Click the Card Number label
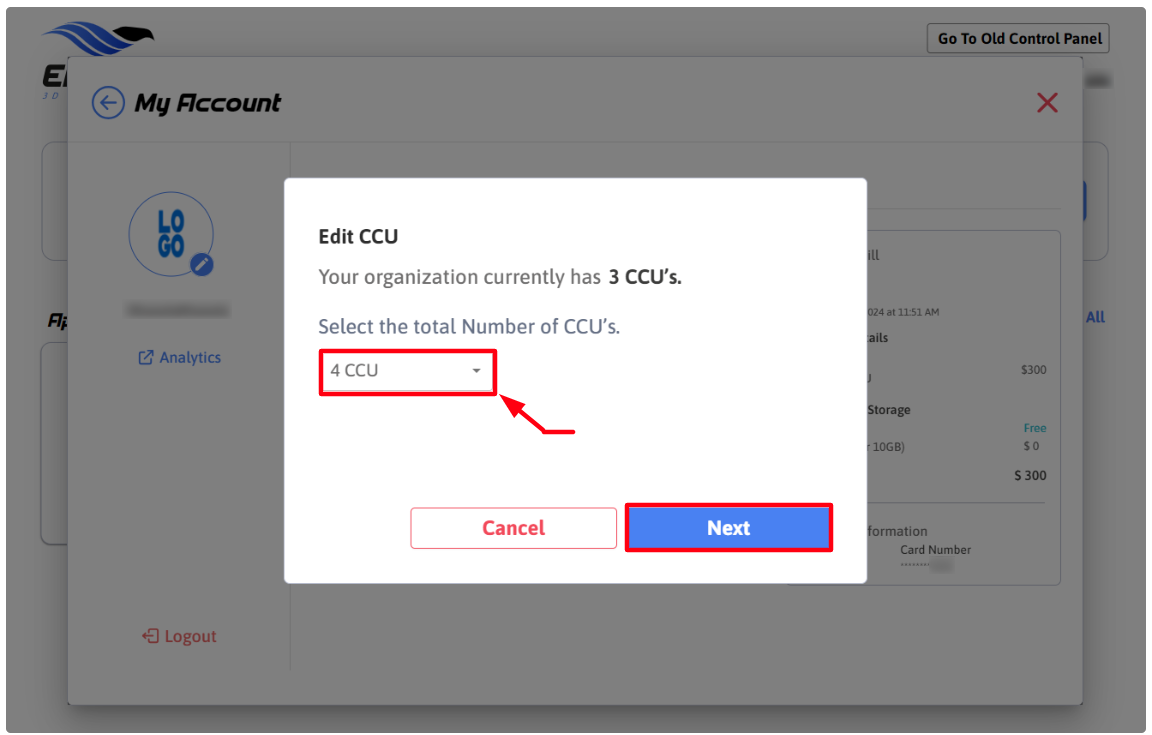The height and width of the screenshot is (735, 1152). (935, 550)
